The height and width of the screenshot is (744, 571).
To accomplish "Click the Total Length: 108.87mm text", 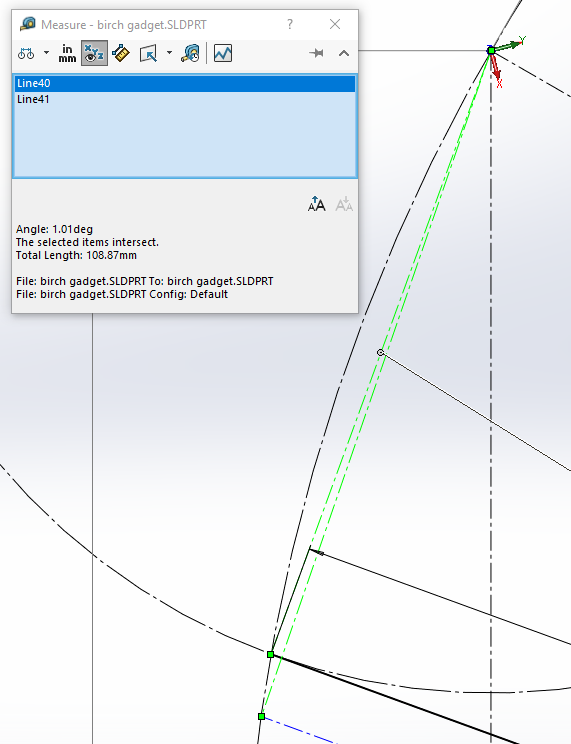I will pyautogui.click(x=76, y=255).
